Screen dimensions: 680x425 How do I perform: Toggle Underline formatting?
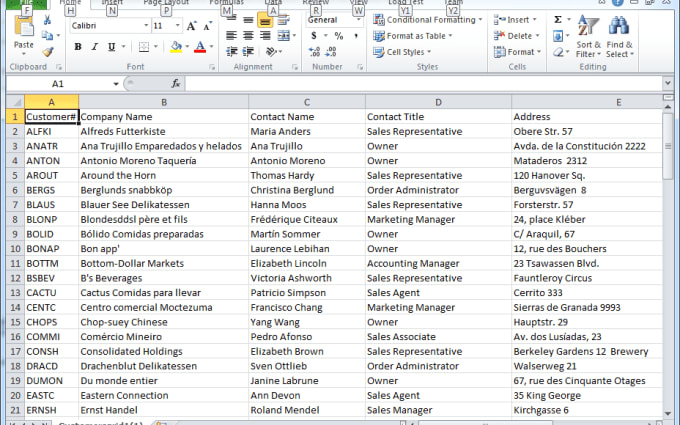111,47
